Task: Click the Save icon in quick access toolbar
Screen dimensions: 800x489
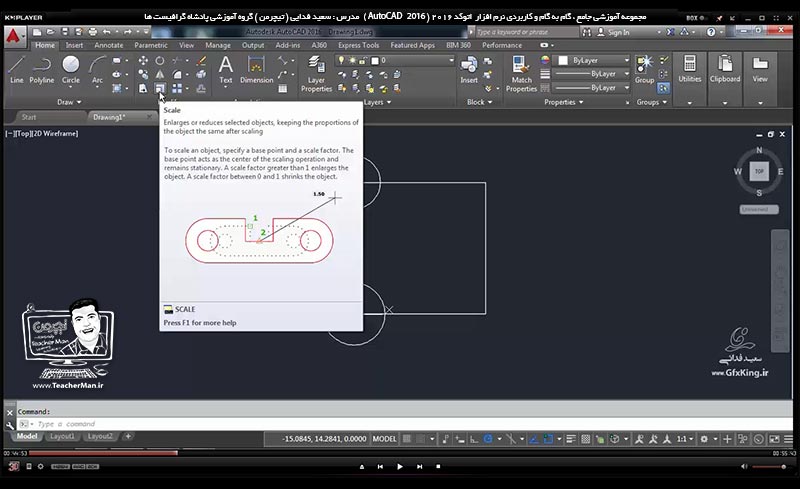Action: tap(65, 32)
